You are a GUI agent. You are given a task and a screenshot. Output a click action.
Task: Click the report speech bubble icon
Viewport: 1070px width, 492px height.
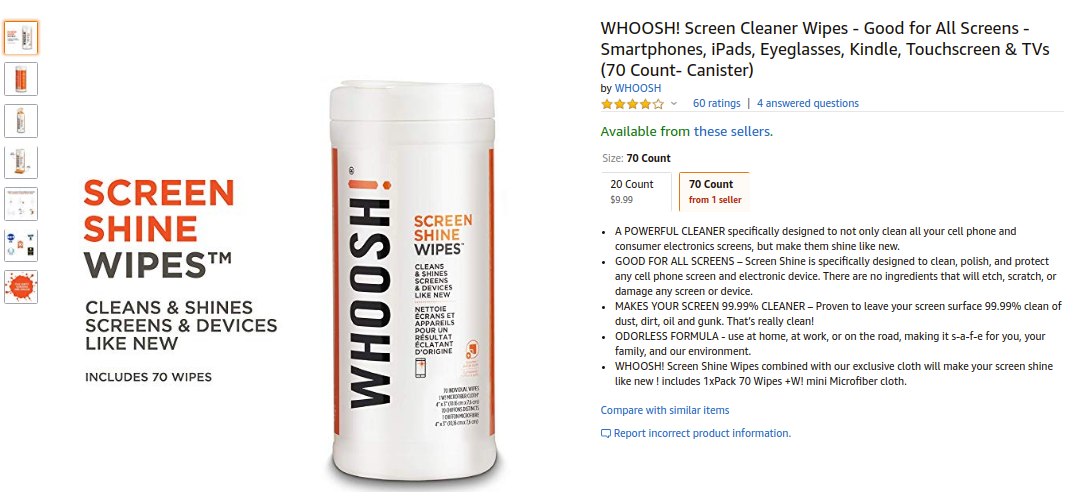606,433
